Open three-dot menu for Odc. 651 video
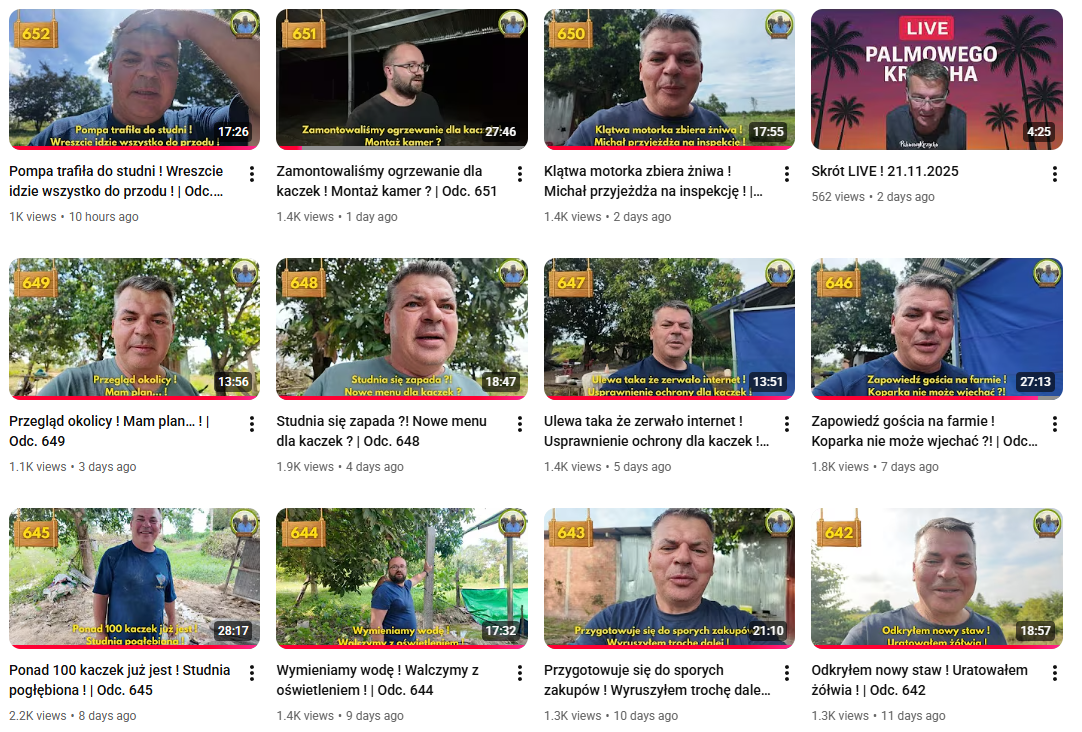 (520, 174)
